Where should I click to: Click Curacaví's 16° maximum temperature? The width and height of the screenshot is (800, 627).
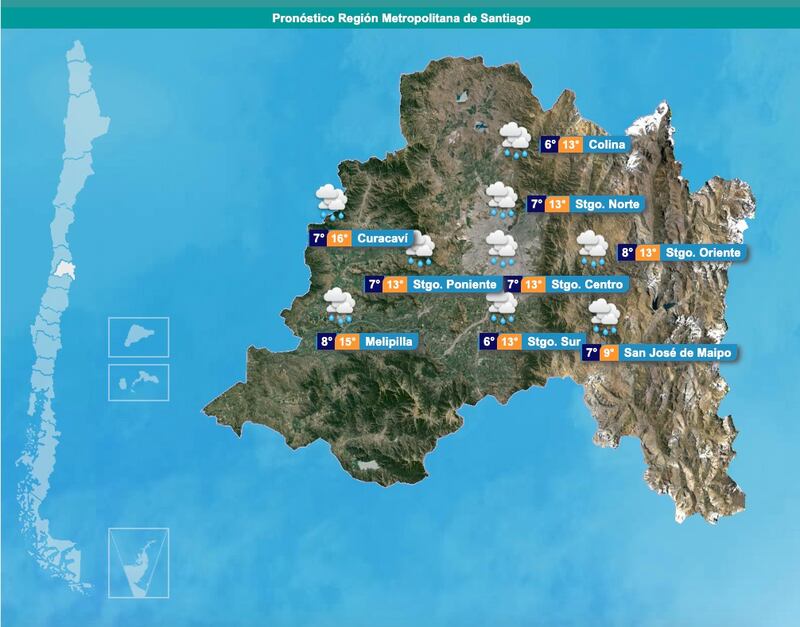click(339, 238)
